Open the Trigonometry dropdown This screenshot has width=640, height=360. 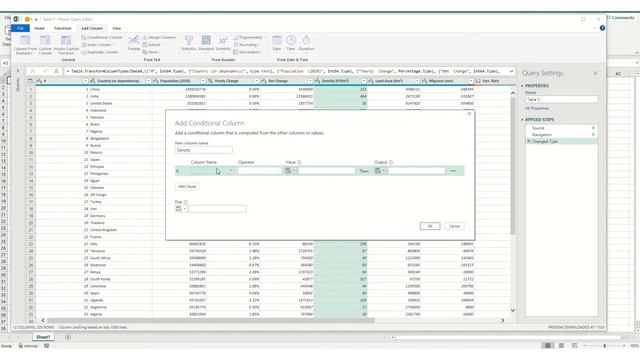(249, 38)
